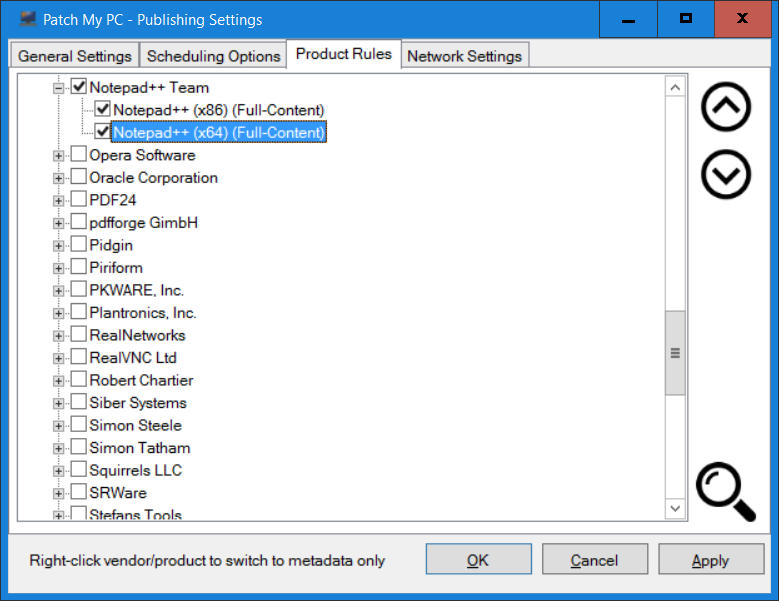The image size is (779, 601).
Task: Expand the Oracle Corporation node
Action: click(59, 178)
